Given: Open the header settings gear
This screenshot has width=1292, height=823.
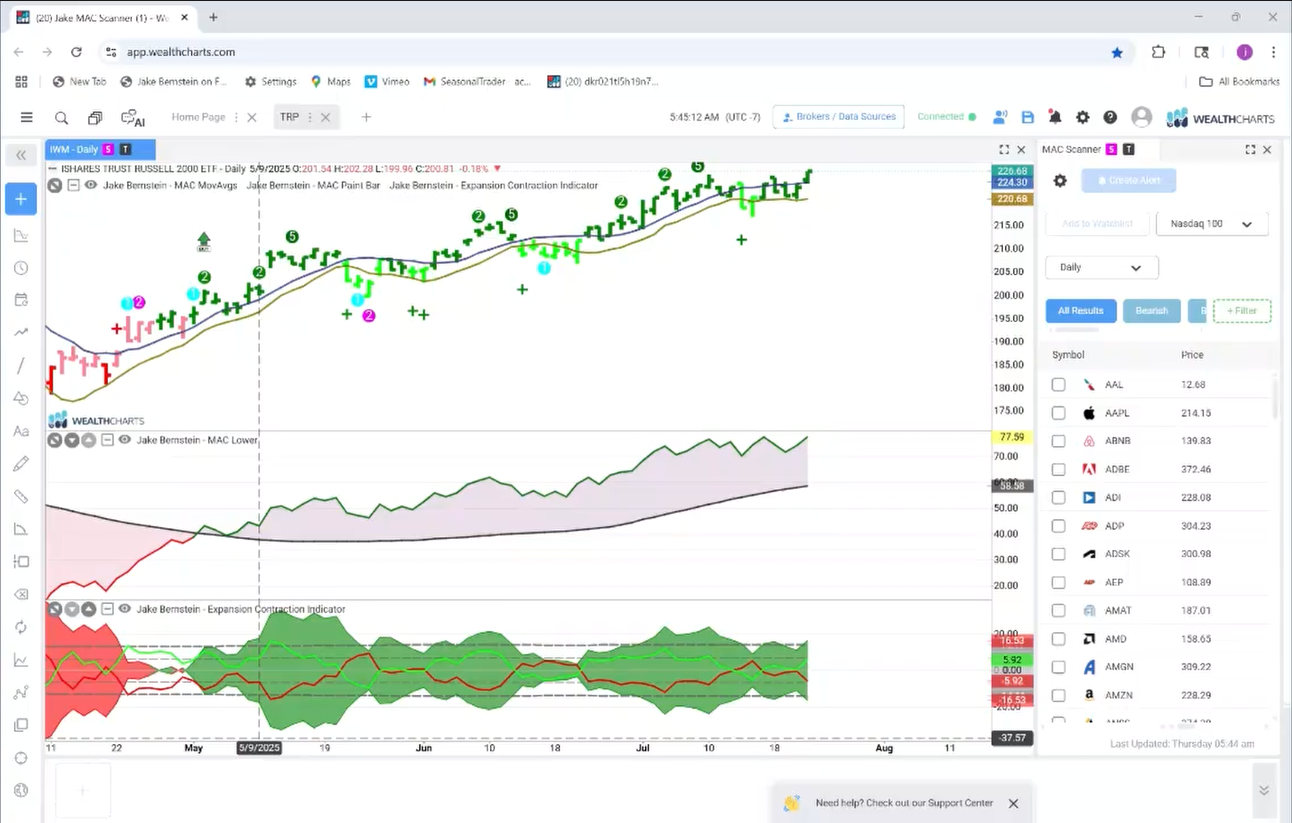Looking at the screenshot, I should tap(1082, 117).
